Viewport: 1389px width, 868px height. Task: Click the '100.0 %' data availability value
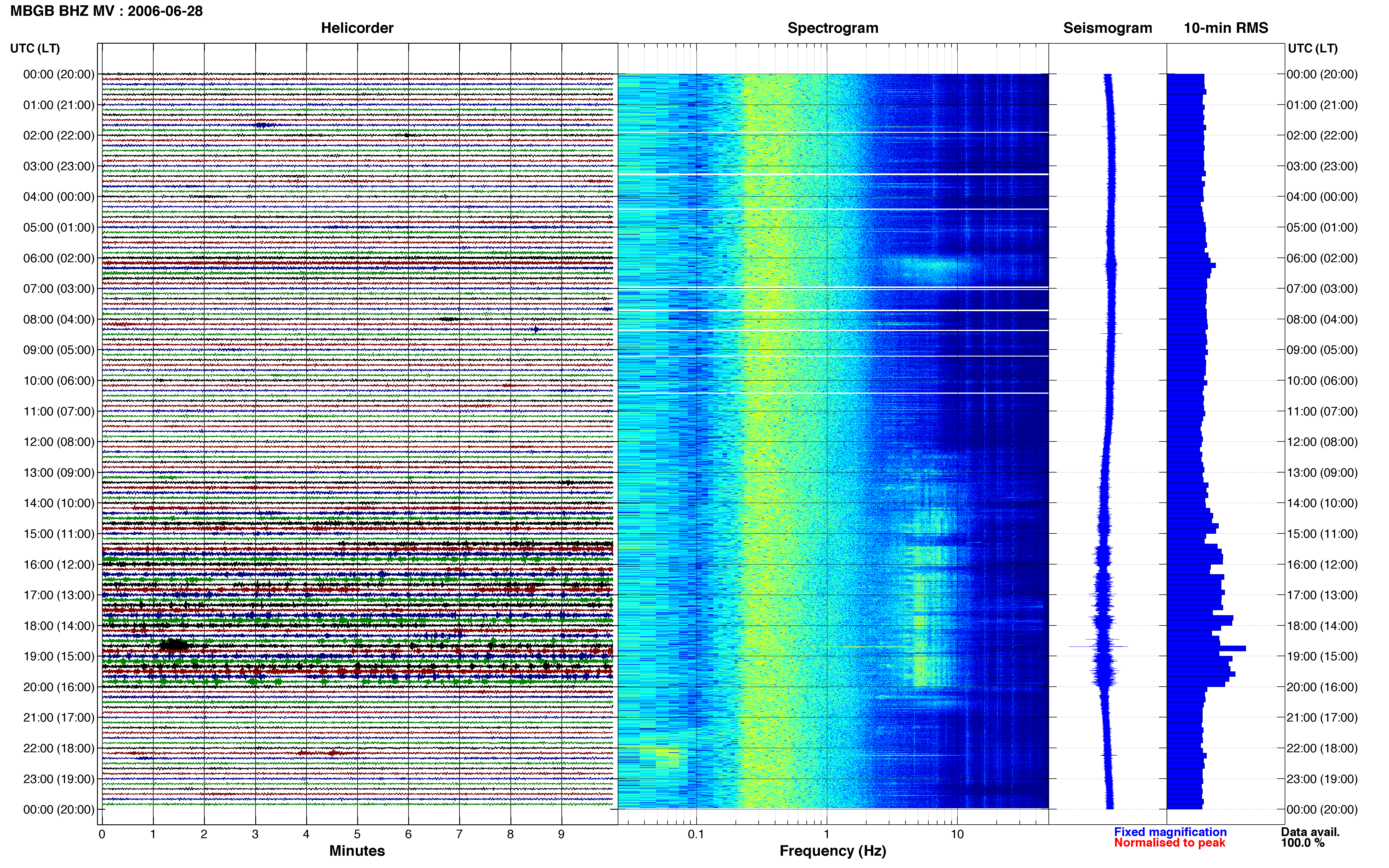pyautogui.click(x=1303, y=843)
